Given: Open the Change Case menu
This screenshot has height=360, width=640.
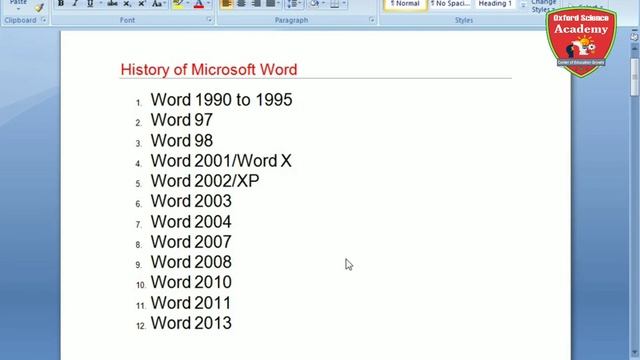Looking at the screenshot, I should 158,4.
